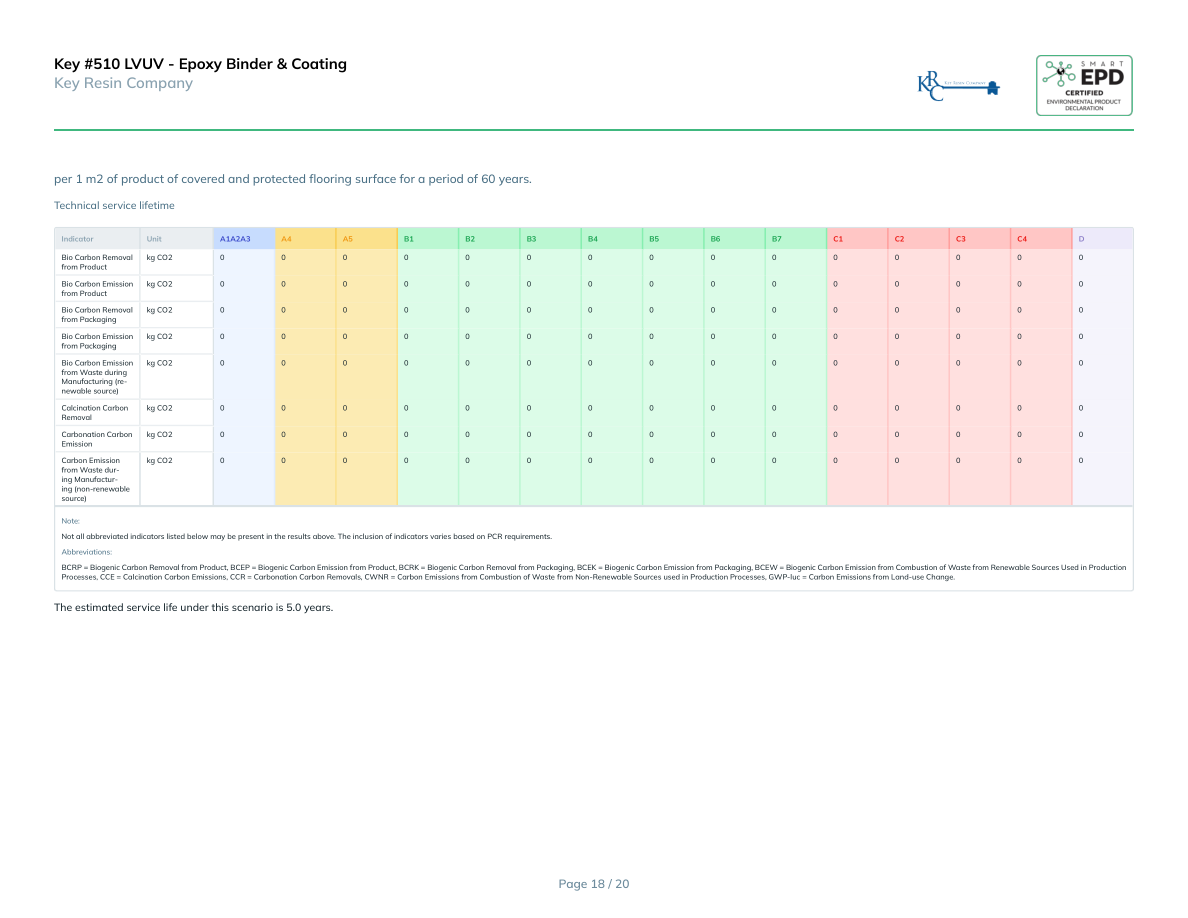Viewport: 1188px width, 918px height.
Task: Select the Calcination Carbon Removal row label
Action: [95, 412]
